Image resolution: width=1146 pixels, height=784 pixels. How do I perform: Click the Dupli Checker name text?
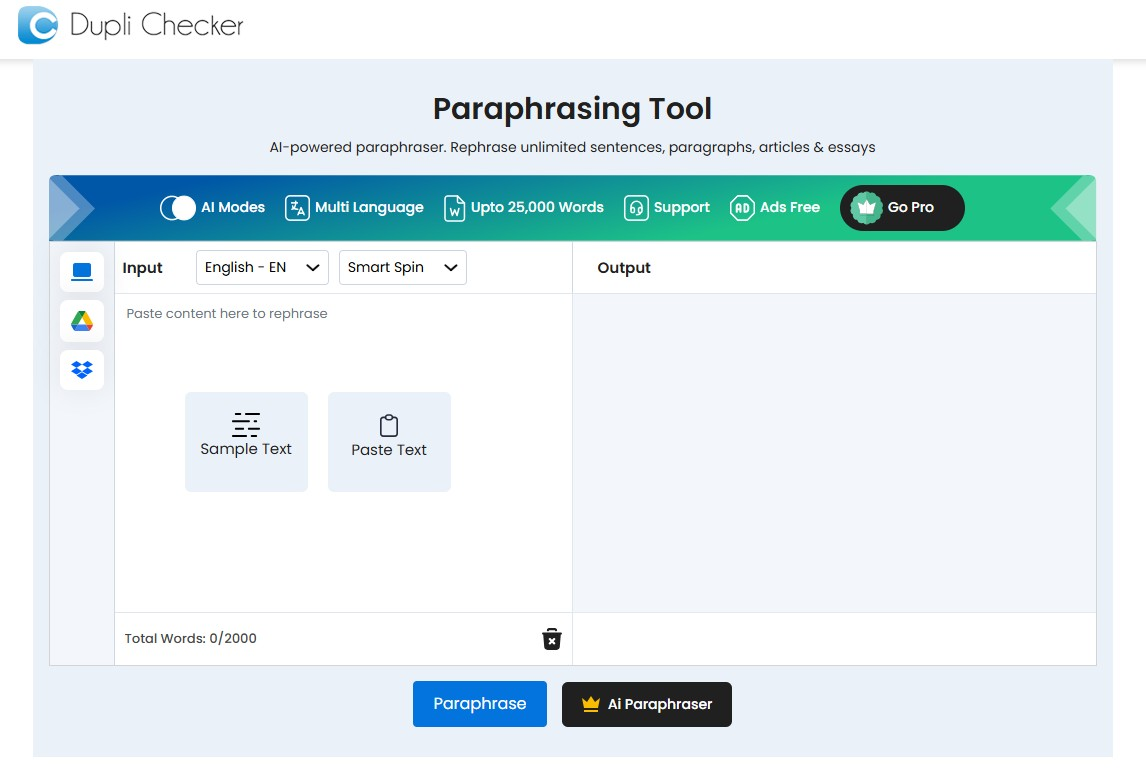(x=156, y=25)
